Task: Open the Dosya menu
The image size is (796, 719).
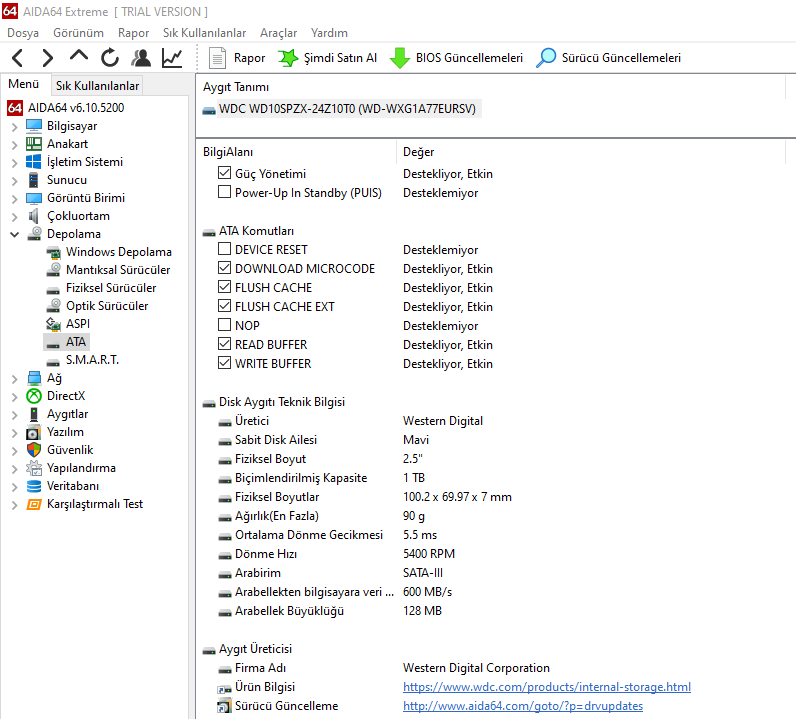Action: pyautogui.click(x=23, y=33)
